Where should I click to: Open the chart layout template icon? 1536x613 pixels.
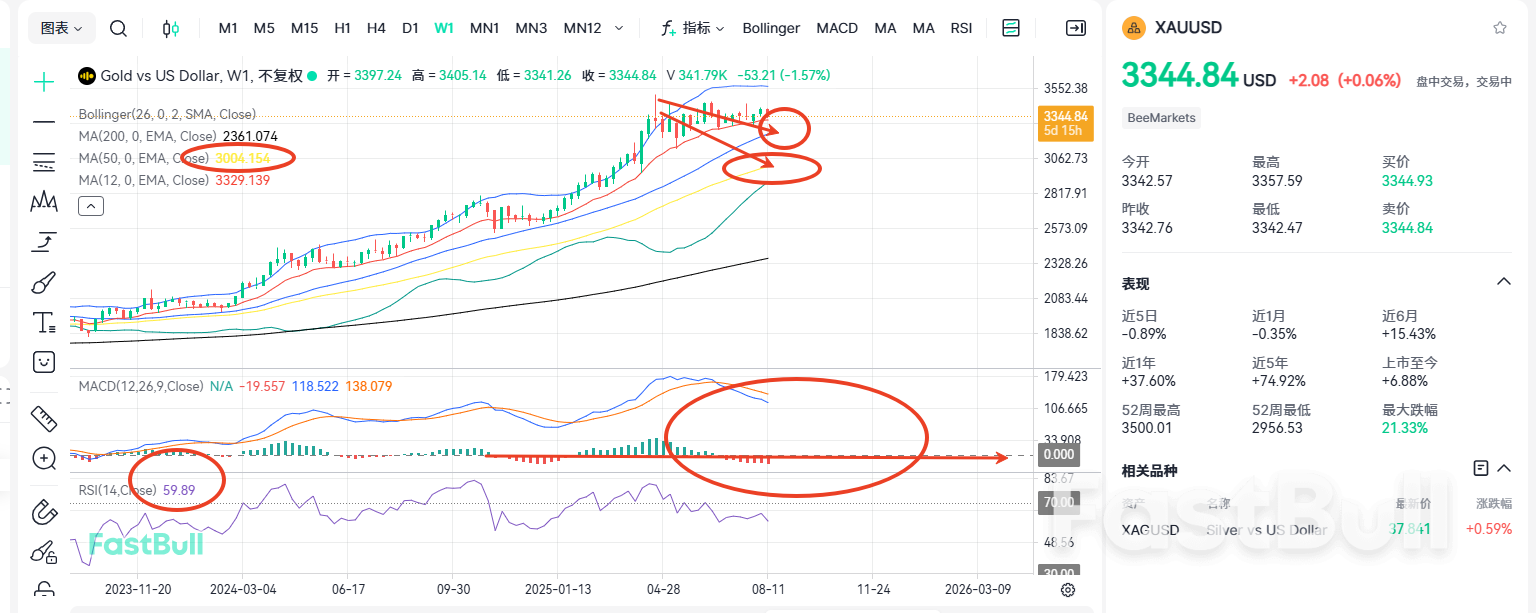(x=1011, y=28)
